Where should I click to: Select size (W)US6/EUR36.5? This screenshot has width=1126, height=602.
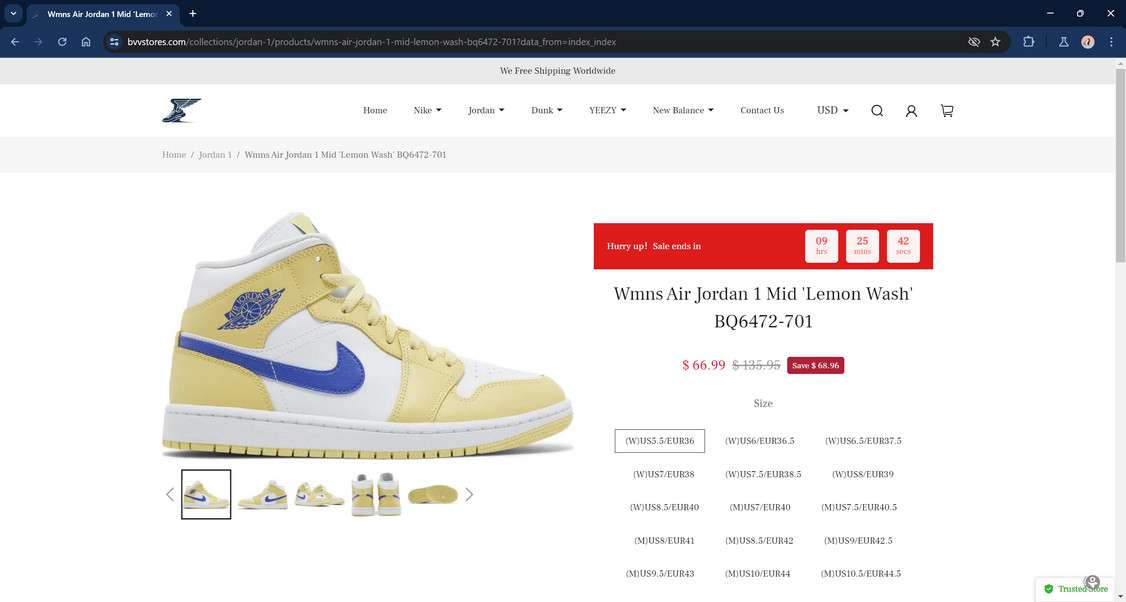click(x=760, y=441)
